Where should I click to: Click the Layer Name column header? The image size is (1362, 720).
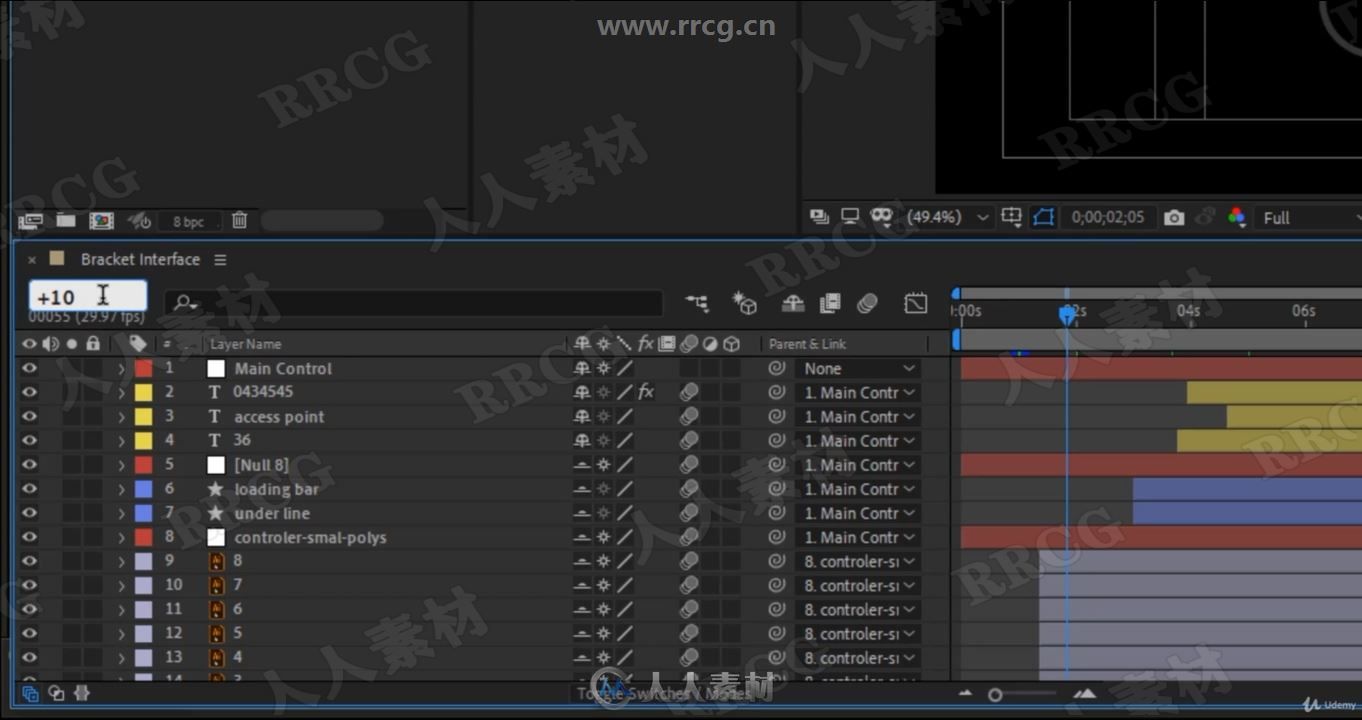(x=246, y=344)
